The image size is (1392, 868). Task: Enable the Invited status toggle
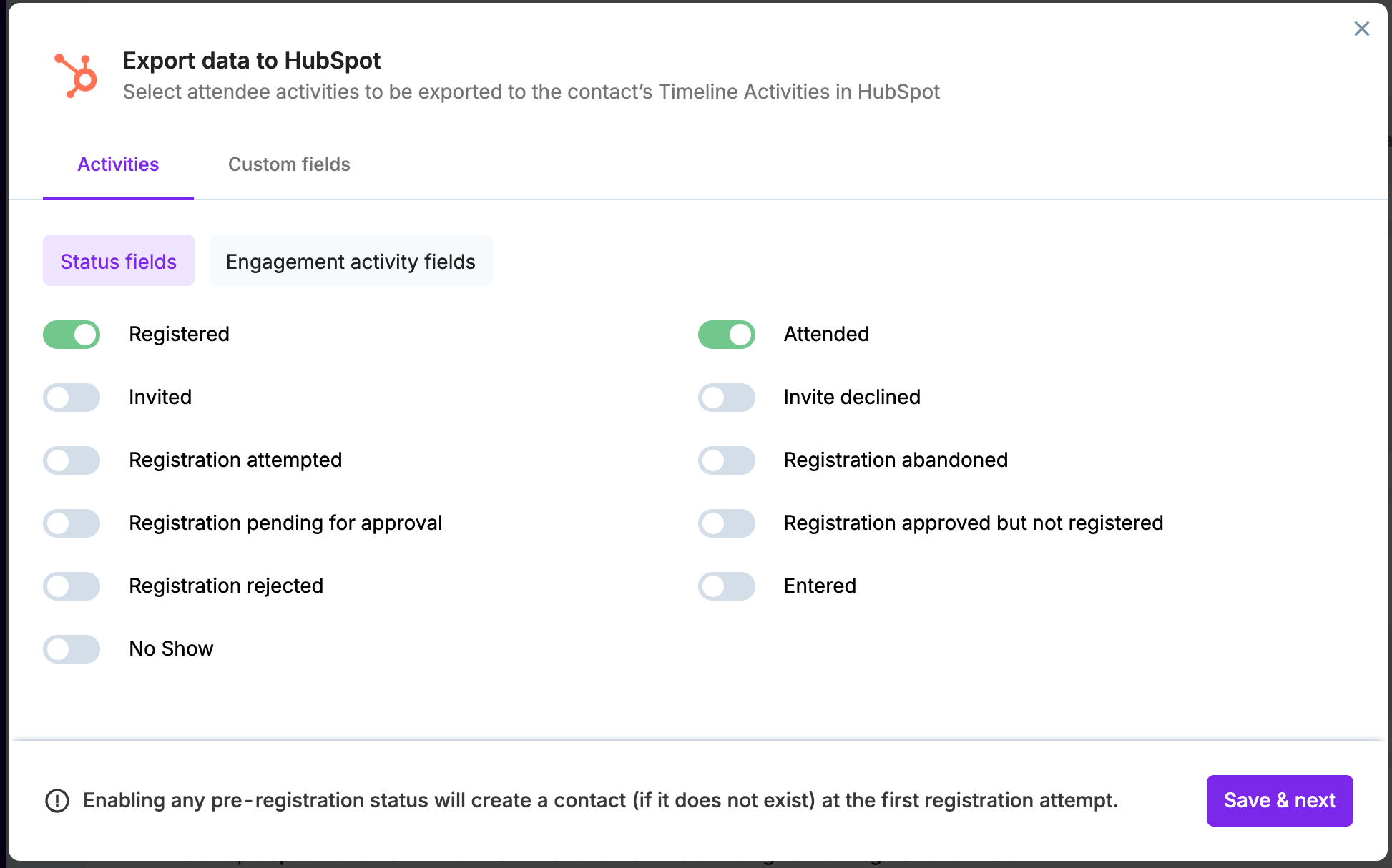pyautogui.click(x=72, y=398)
